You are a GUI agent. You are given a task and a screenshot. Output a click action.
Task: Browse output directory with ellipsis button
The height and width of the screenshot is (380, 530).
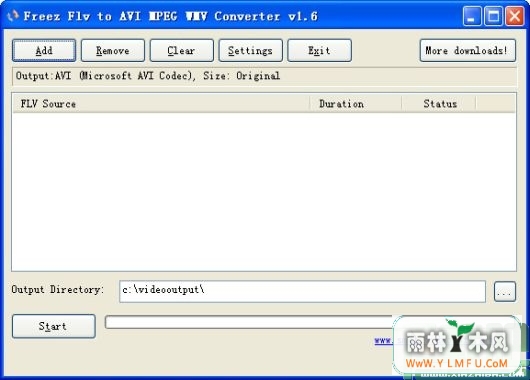[x=505, y=291]
